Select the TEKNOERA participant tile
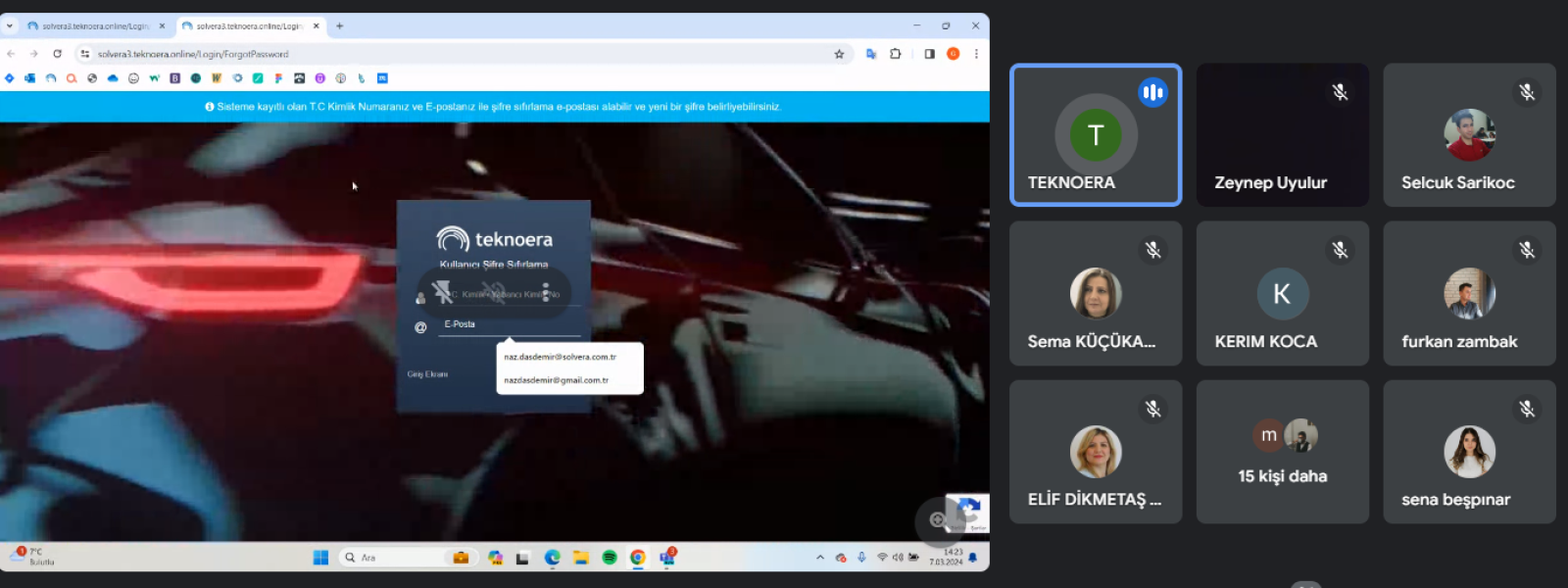The height and width of the screenshot is (588, 1568). [1096, 135]
